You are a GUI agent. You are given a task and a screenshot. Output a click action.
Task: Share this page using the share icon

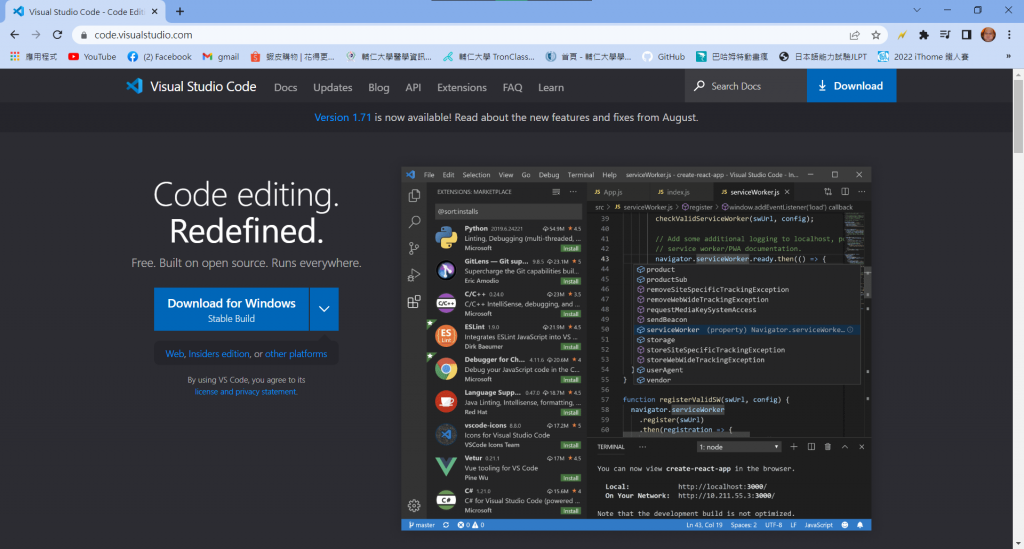(854, 35)
